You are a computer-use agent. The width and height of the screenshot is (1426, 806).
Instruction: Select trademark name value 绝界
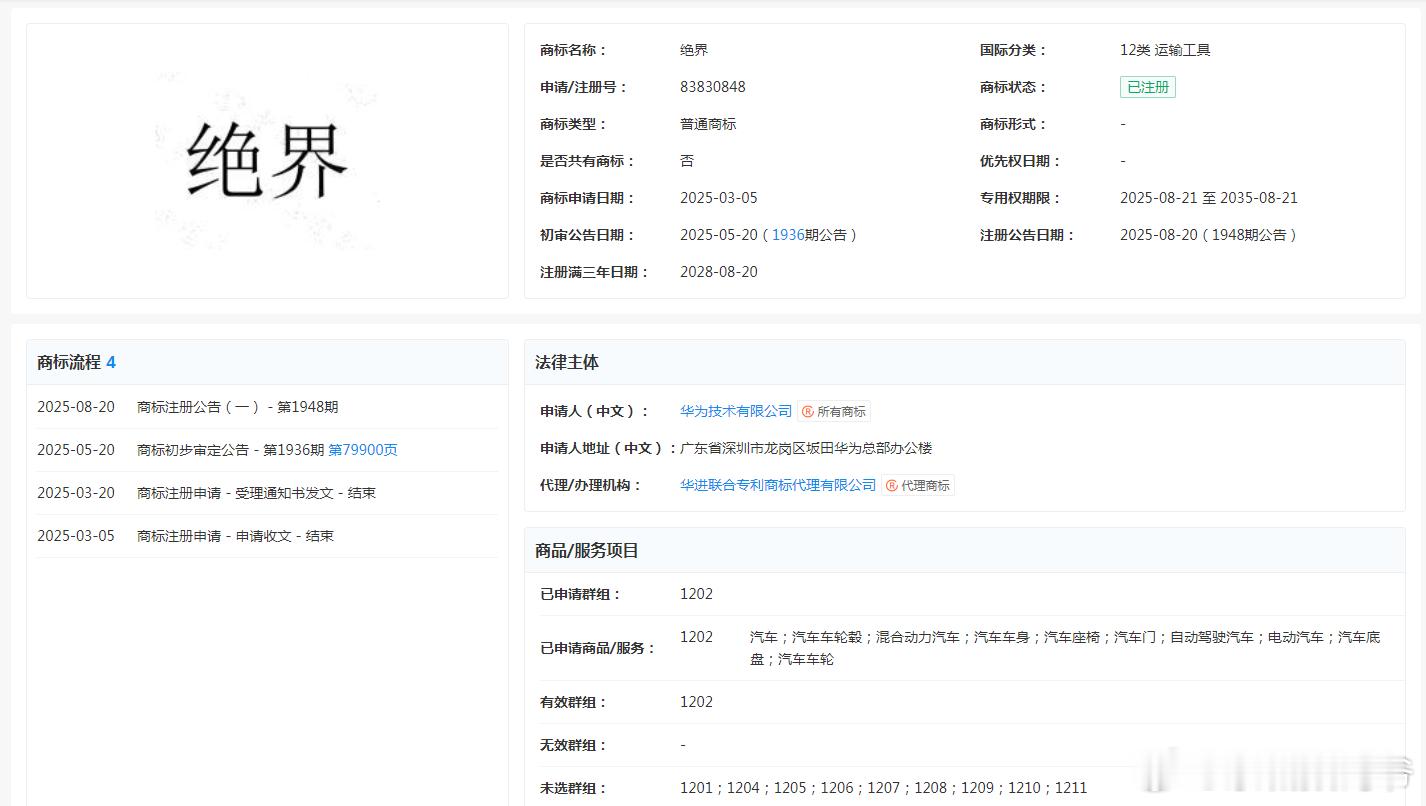tap(694, 50)
